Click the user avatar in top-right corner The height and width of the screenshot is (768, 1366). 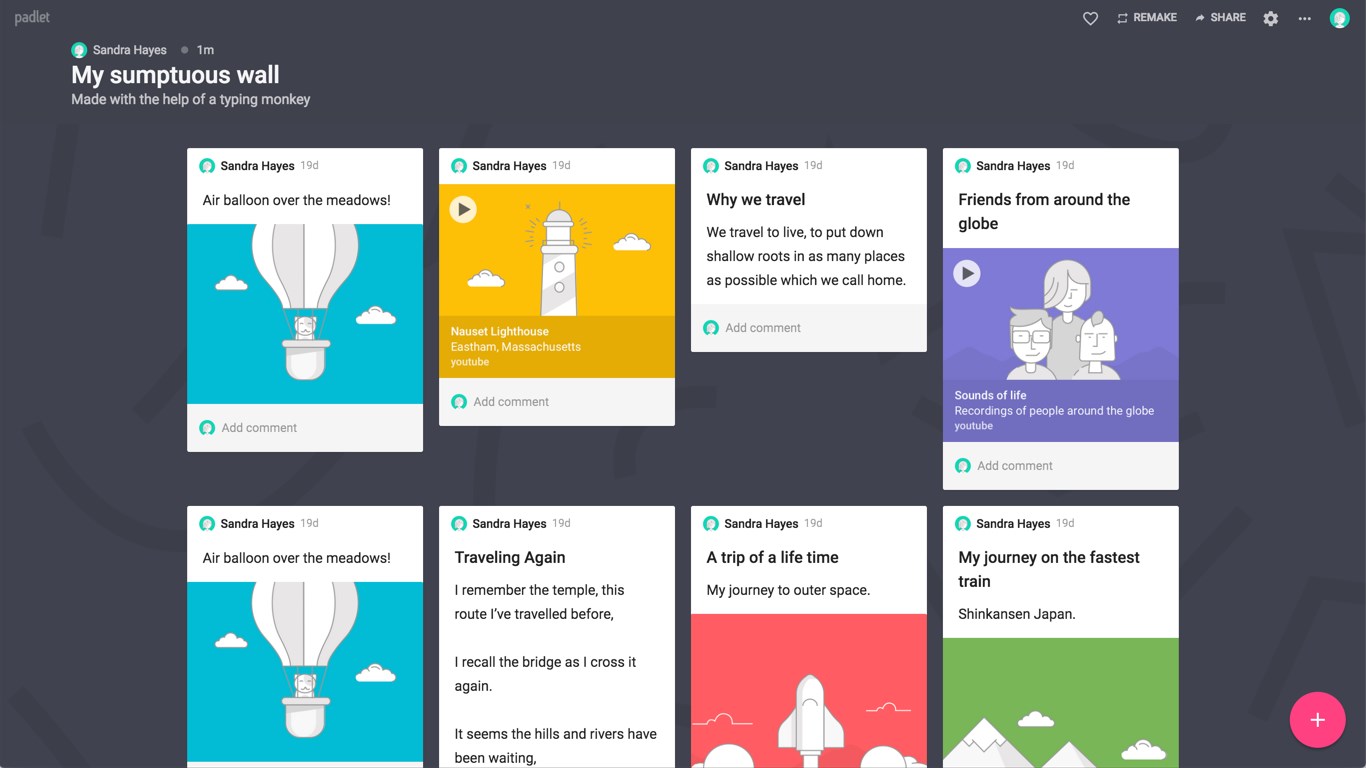click(x=1339, y=18)
